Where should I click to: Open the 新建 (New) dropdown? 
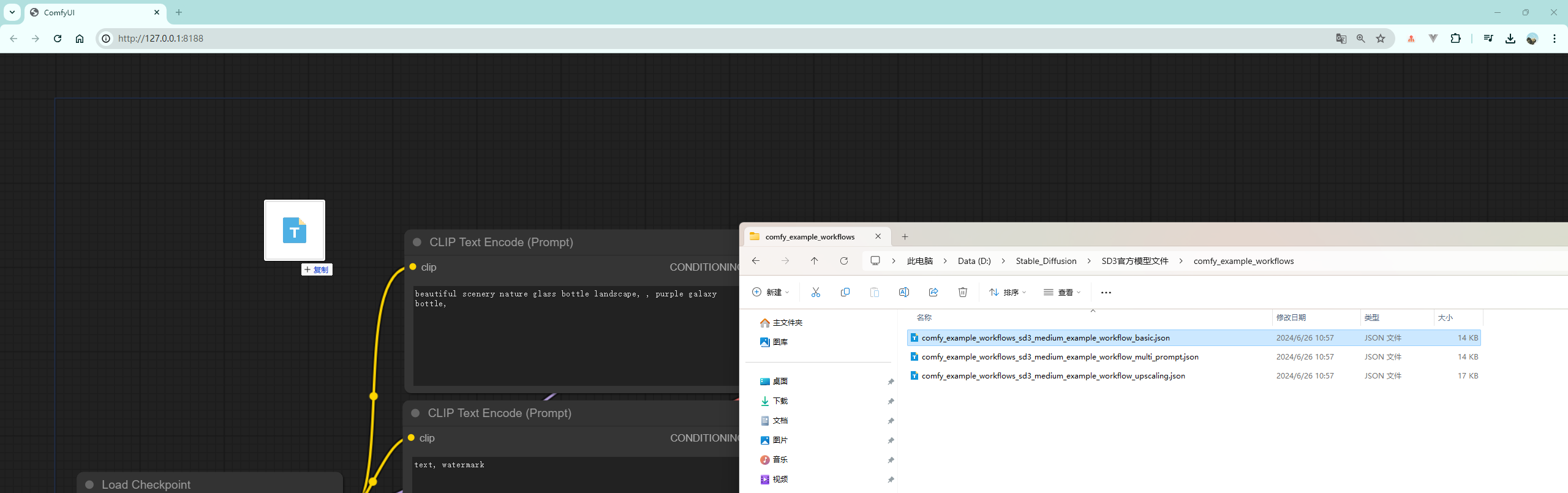(x=771, y=293)
